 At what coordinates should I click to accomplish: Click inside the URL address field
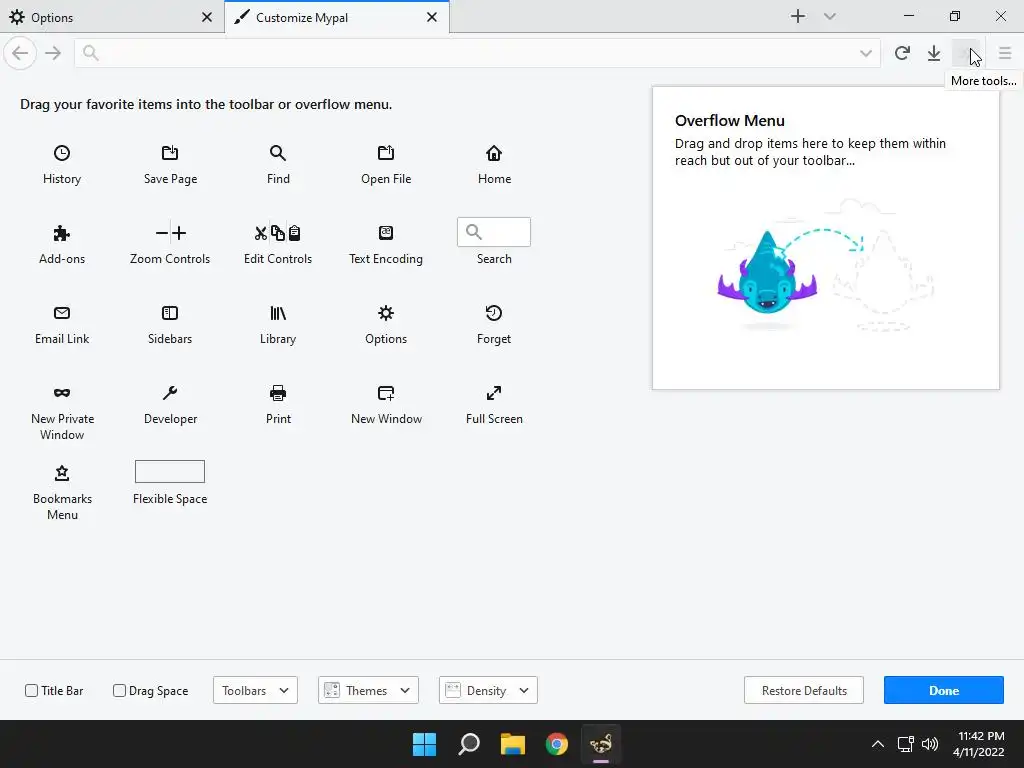click(x=477, y=53)
